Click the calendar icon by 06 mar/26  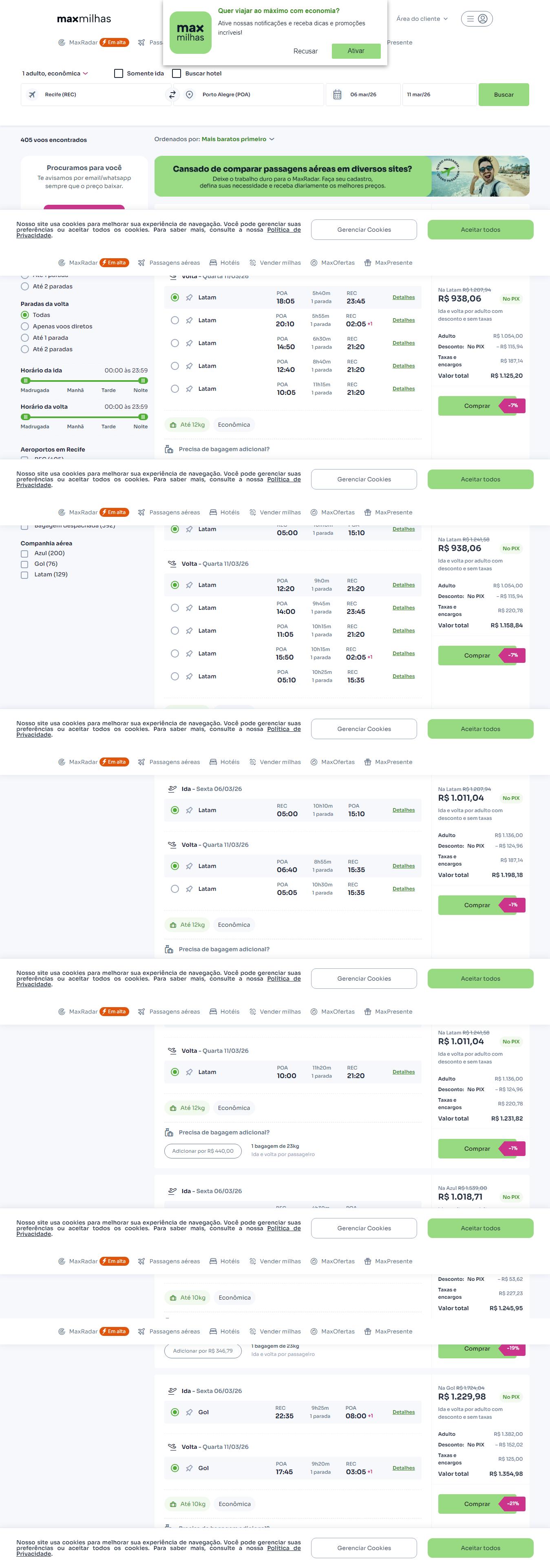coord(337,94)
